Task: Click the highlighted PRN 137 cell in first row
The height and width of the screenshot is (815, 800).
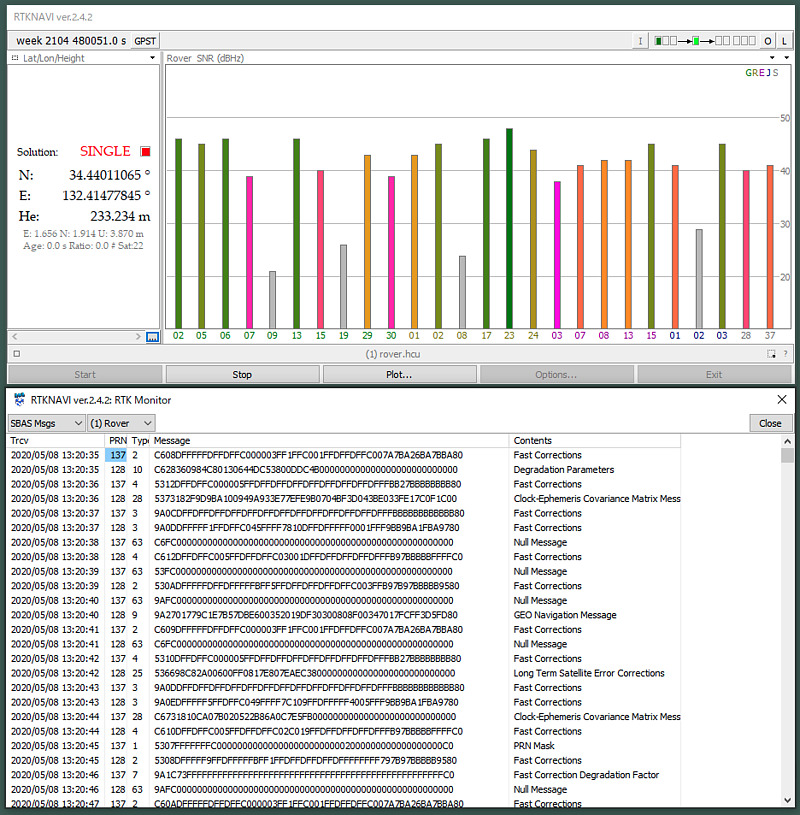Action: 116,455
